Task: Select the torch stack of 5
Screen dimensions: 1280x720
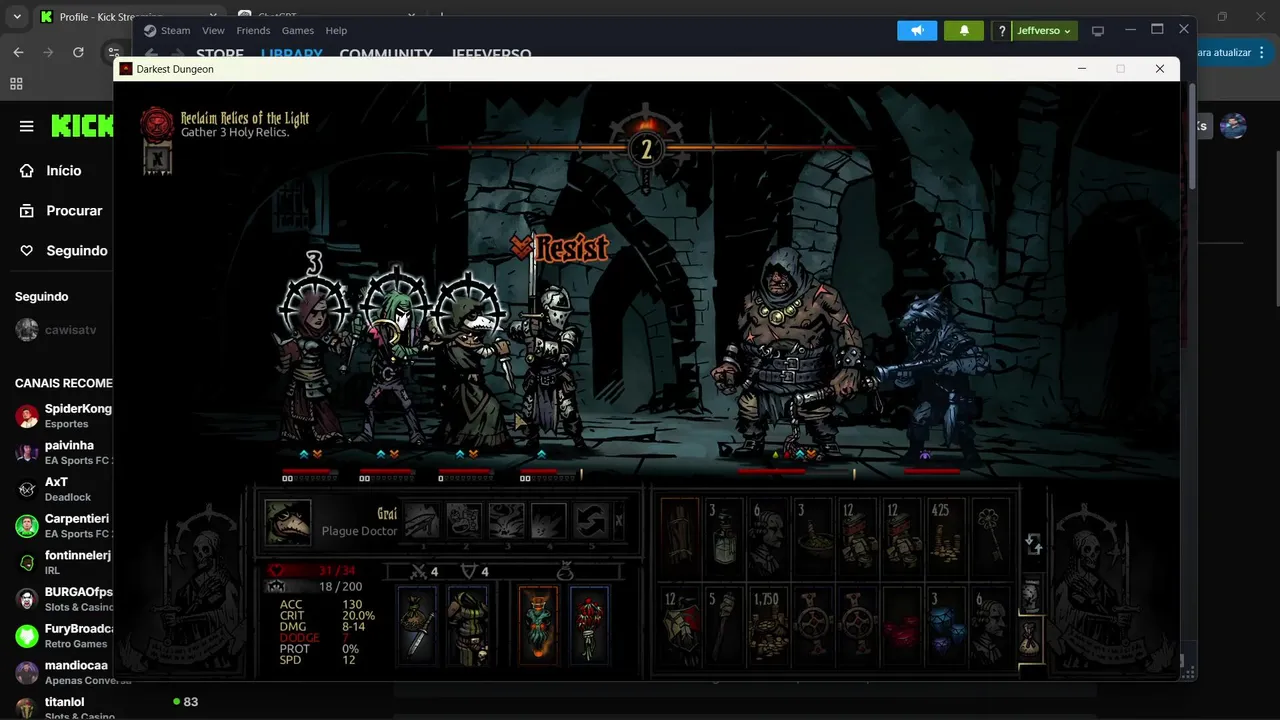Action: click(725, 627)
